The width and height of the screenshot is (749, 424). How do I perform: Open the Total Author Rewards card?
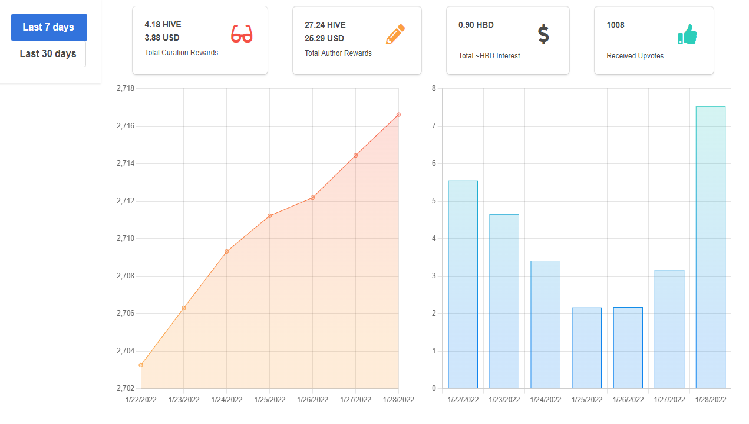pyautogui.click(x=357, y=41)
